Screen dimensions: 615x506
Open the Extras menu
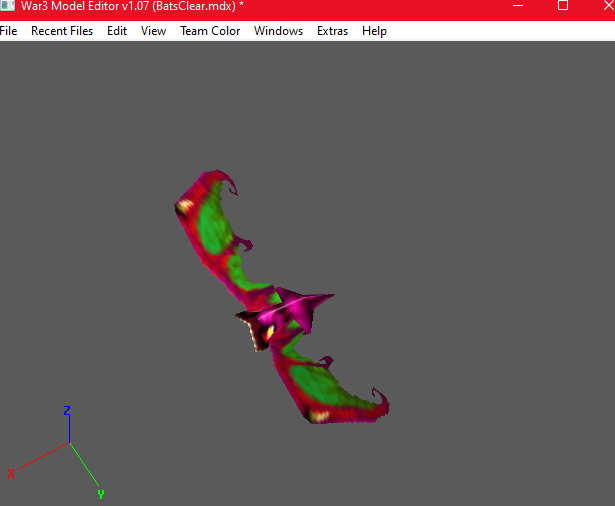[x=332, y=31]
